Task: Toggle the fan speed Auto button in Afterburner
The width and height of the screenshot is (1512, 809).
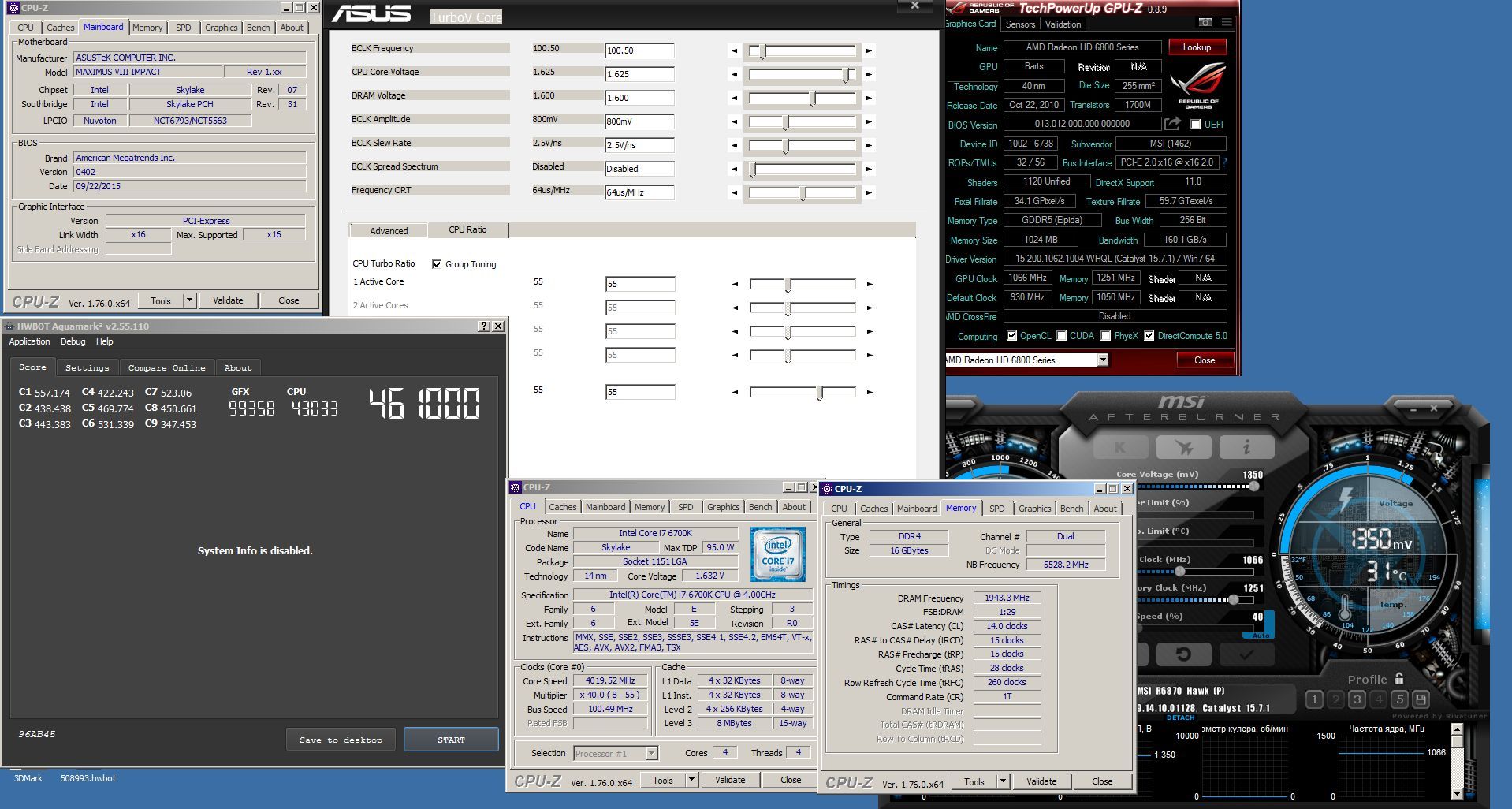Action: click(1261, 635)
